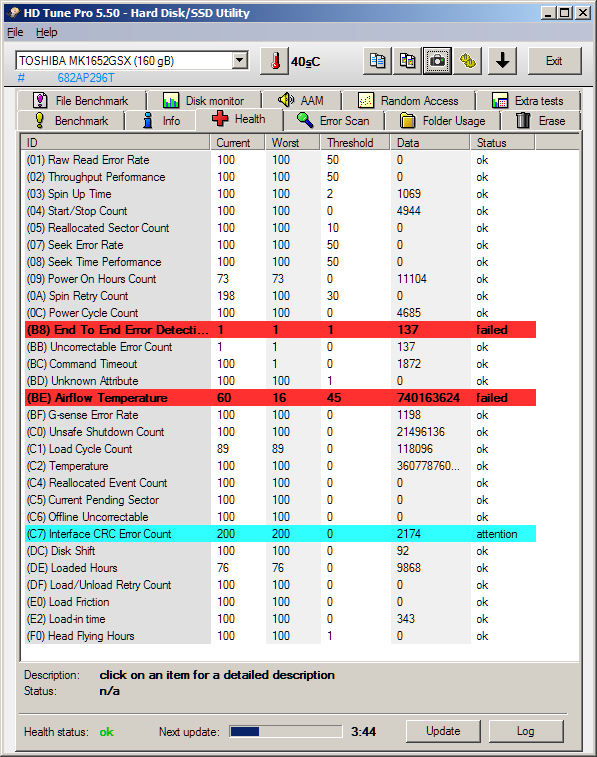Click the Log button
The height and width of the screenshot is (757, 597).
(x=526, y=731)
